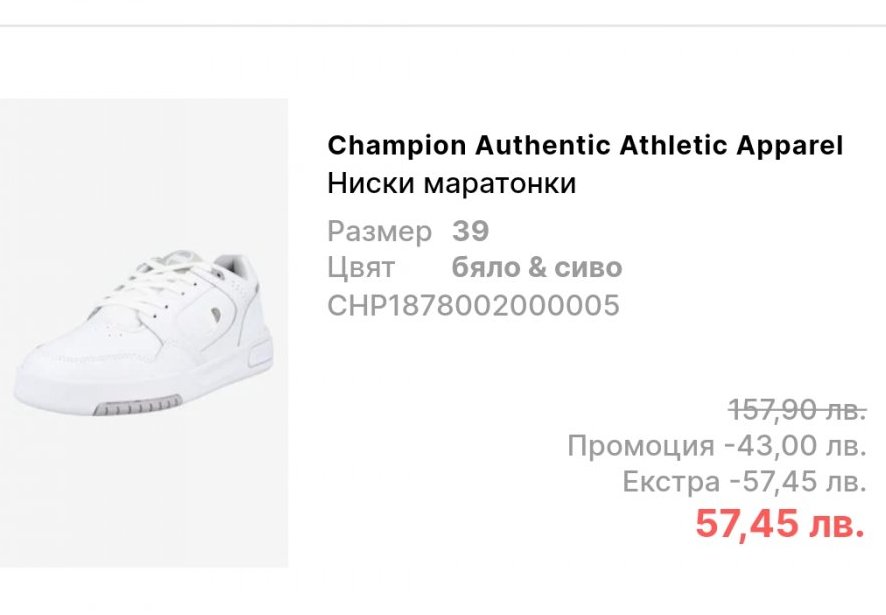The image size is (886, 615).
Task: Select the size value 39
Action: tap(471, 232)
